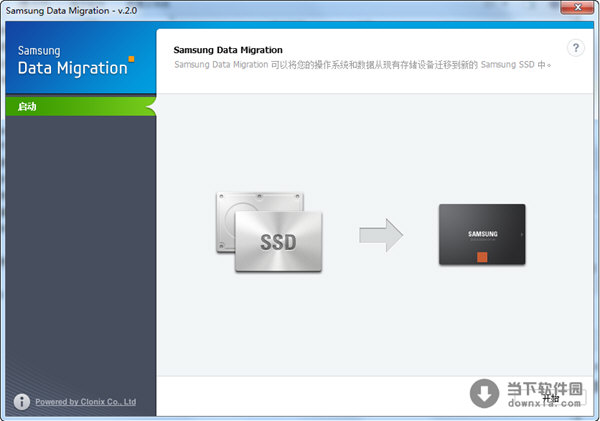The width and height of the screenshot is (600, 421).
Task: Open help via the question mark icon
Action: (x=575, y=48)
